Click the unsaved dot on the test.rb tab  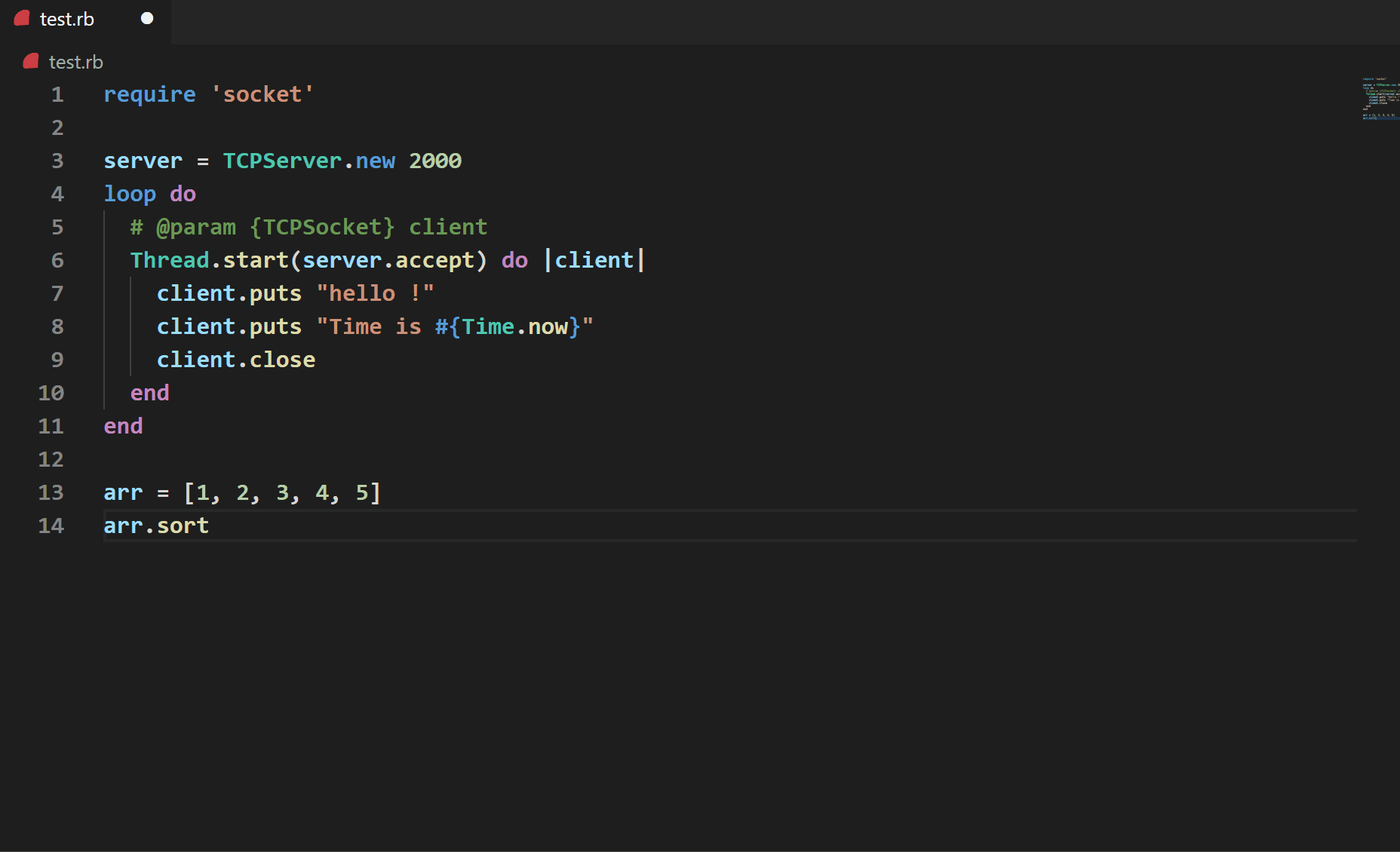147,19
